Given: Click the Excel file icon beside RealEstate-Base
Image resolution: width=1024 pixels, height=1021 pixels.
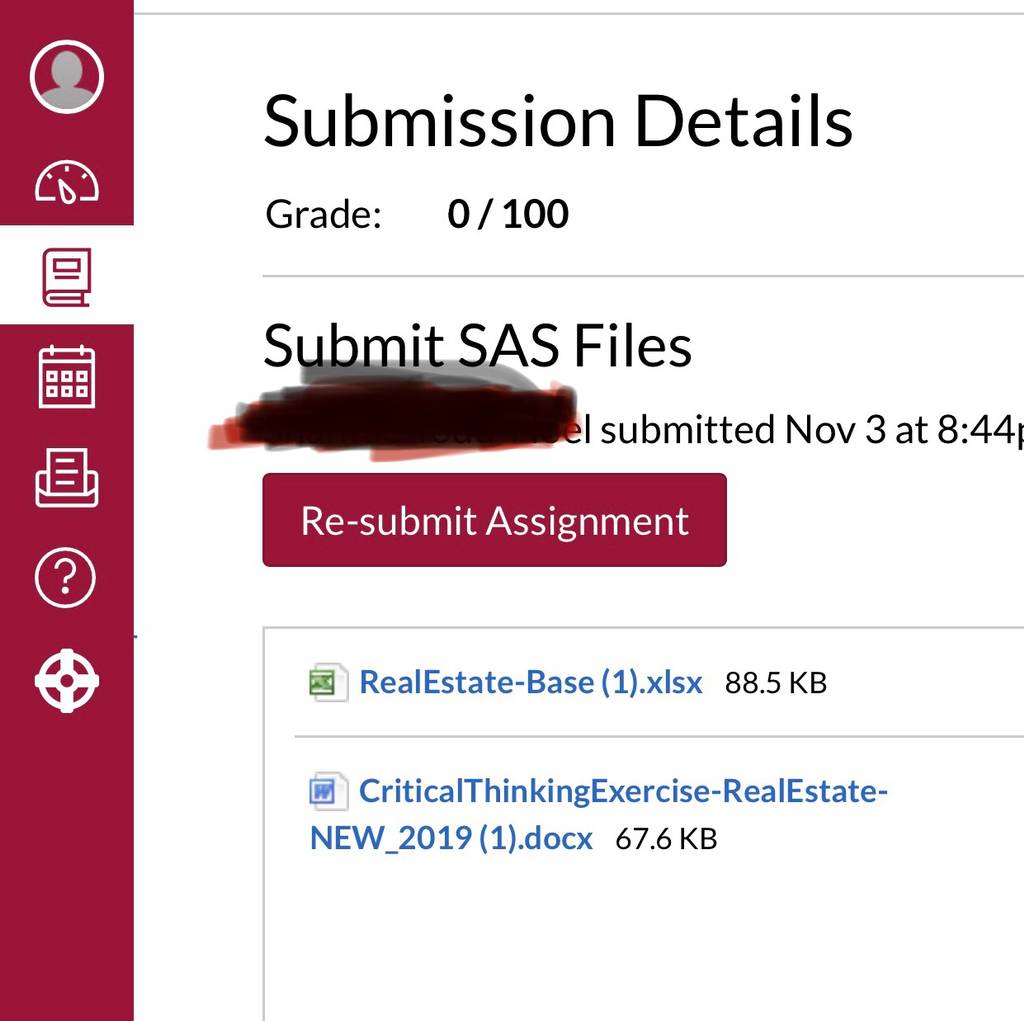Looking at the screenshot, I should tap(328, 683).
